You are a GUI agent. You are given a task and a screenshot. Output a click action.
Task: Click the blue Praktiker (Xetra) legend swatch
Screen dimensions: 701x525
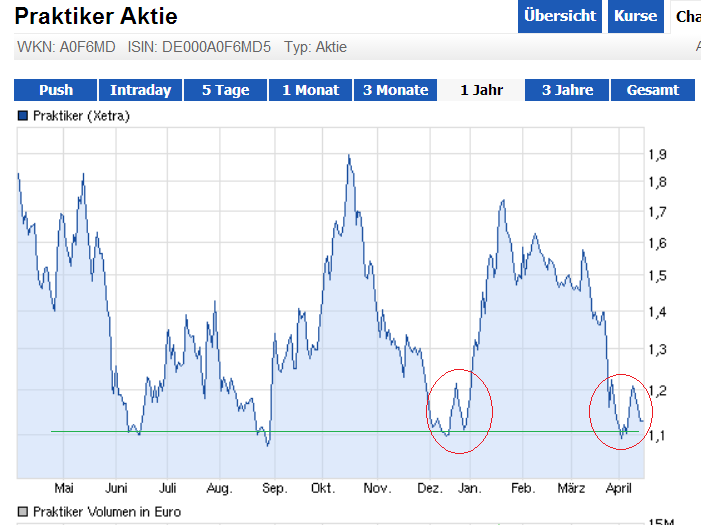point(22,116)
